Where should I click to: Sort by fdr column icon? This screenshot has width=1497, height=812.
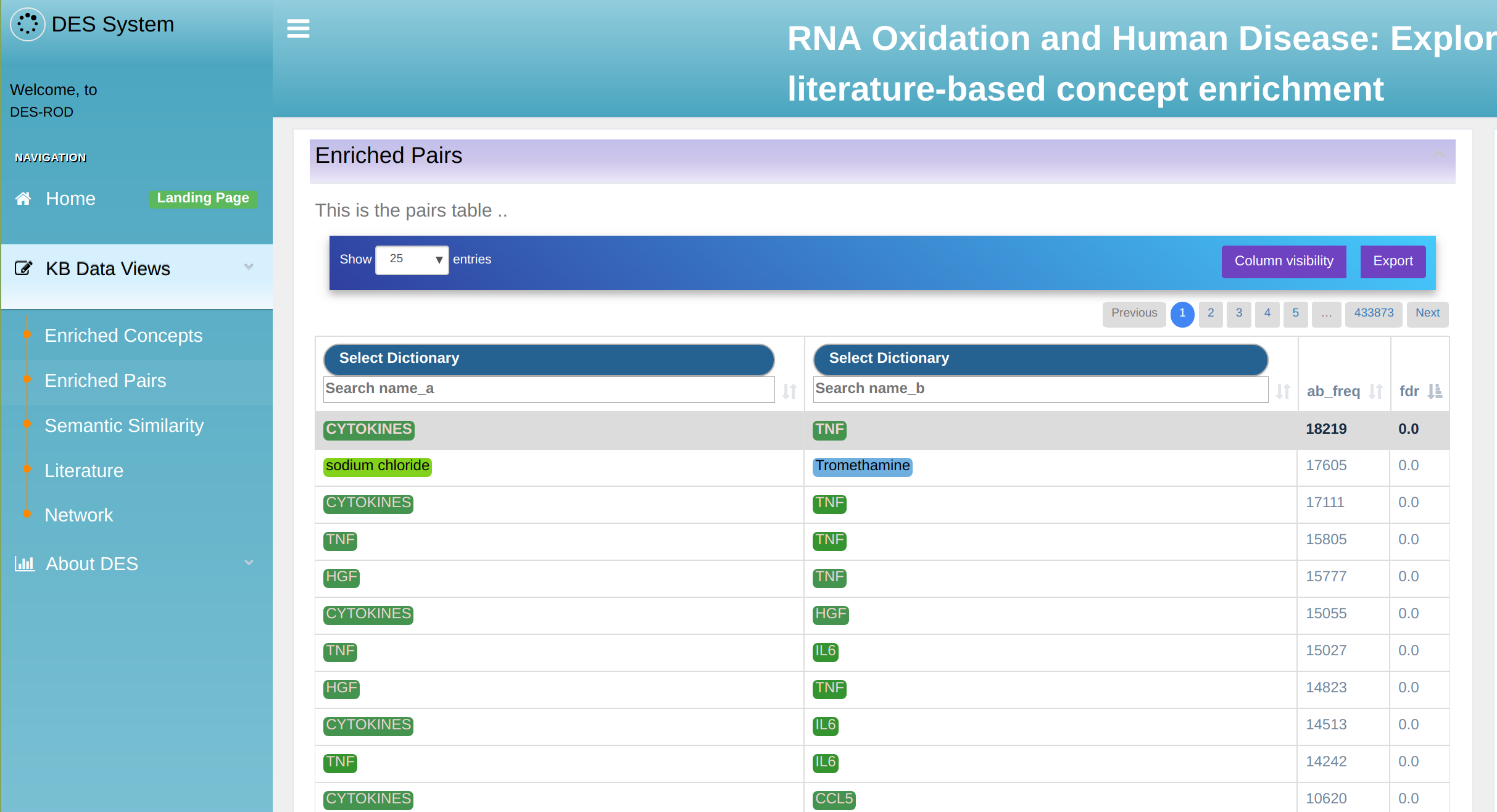click(x=1435, y=391)
